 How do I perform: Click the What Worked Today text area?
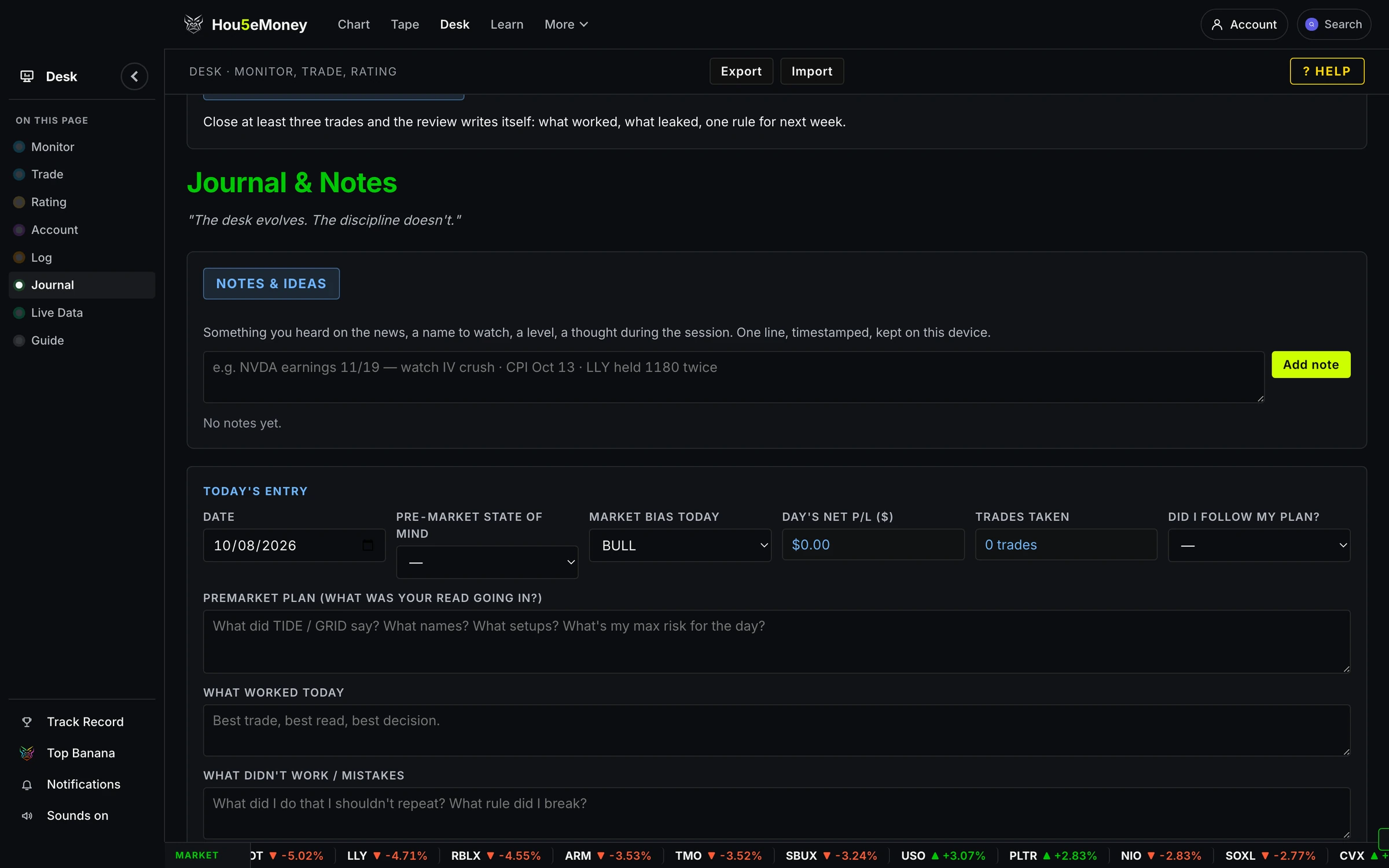[777, 730]
